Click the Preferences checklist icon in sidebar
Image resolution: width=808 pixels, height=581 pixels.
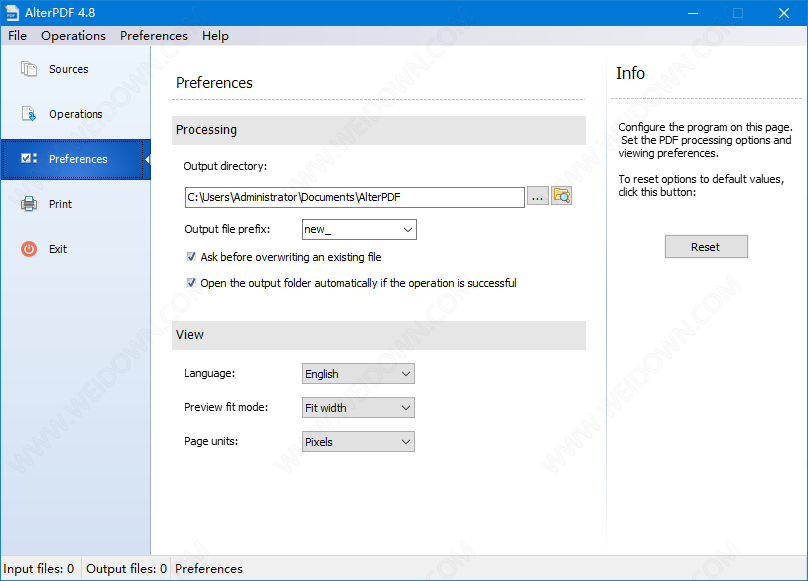pyautogui.click(x=29, y=159)
